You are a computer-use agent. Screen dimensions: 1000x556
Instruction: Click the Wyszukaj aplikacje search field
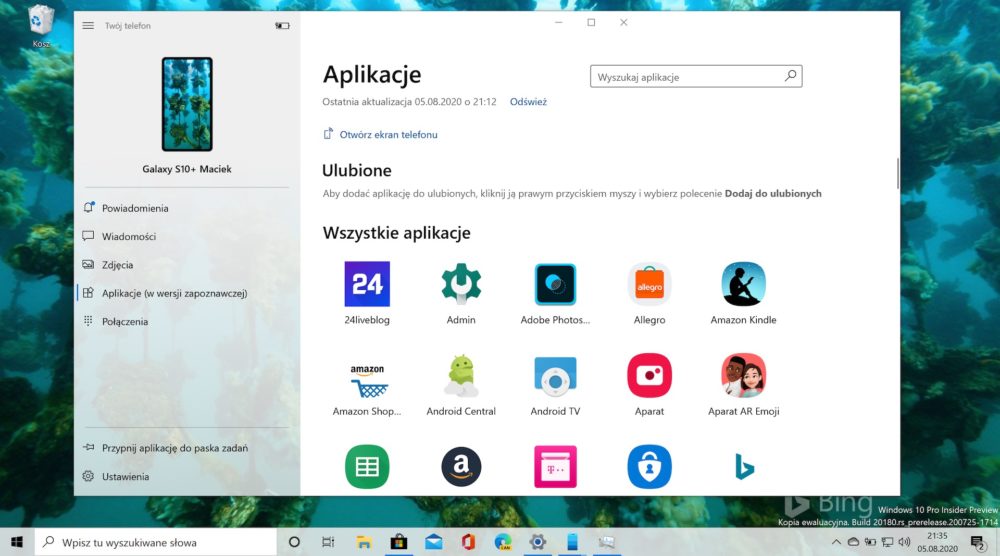(x=696, y=77)
